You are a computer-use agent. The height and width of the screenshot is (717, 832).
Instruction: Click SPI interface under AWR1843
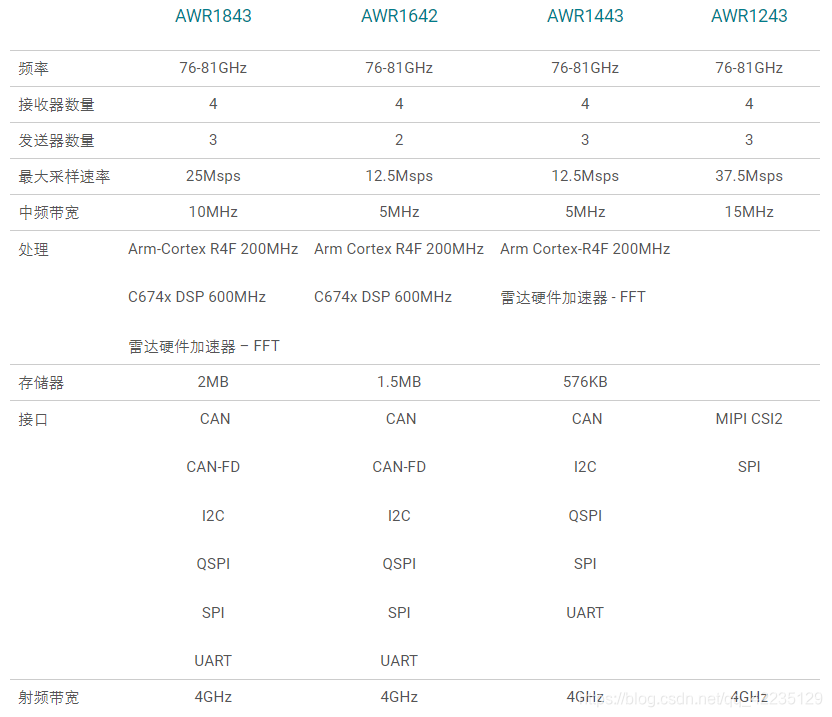pos(213,612)
